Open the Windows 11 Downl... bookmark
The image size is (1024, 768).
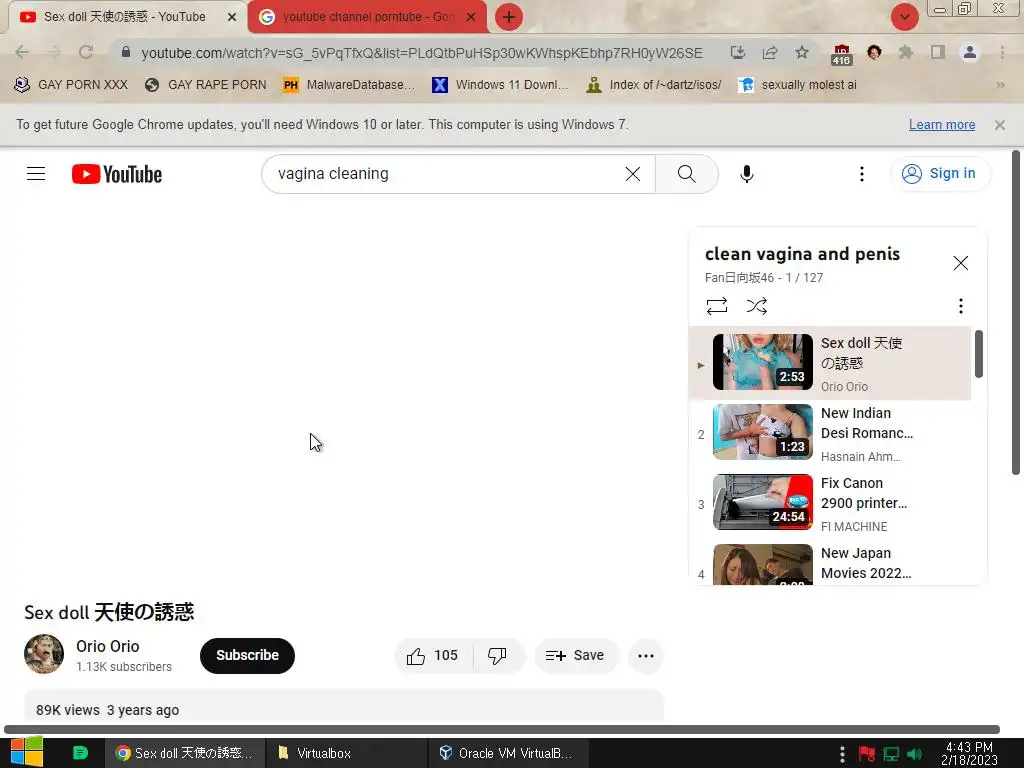click(500, 85)
